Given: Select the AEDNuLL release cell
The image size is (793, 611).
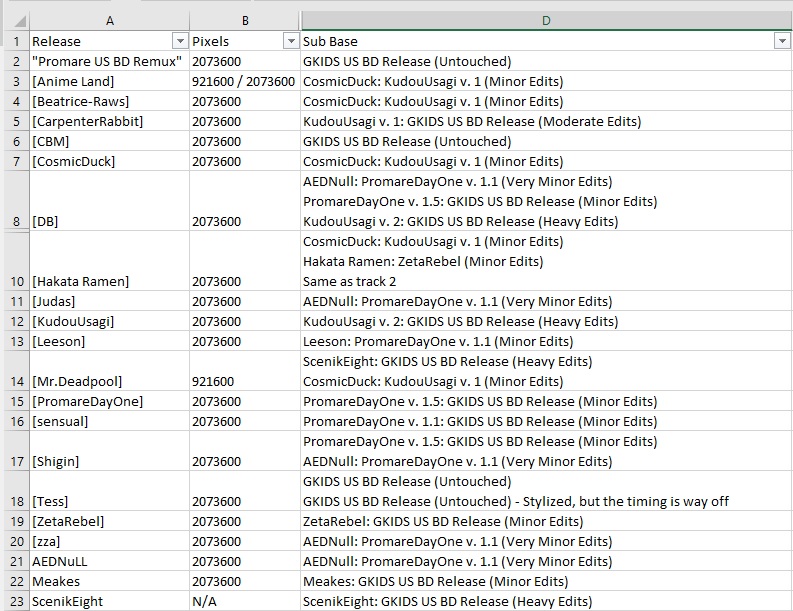Looking at the screenshot, I should (x=109, y=561).
